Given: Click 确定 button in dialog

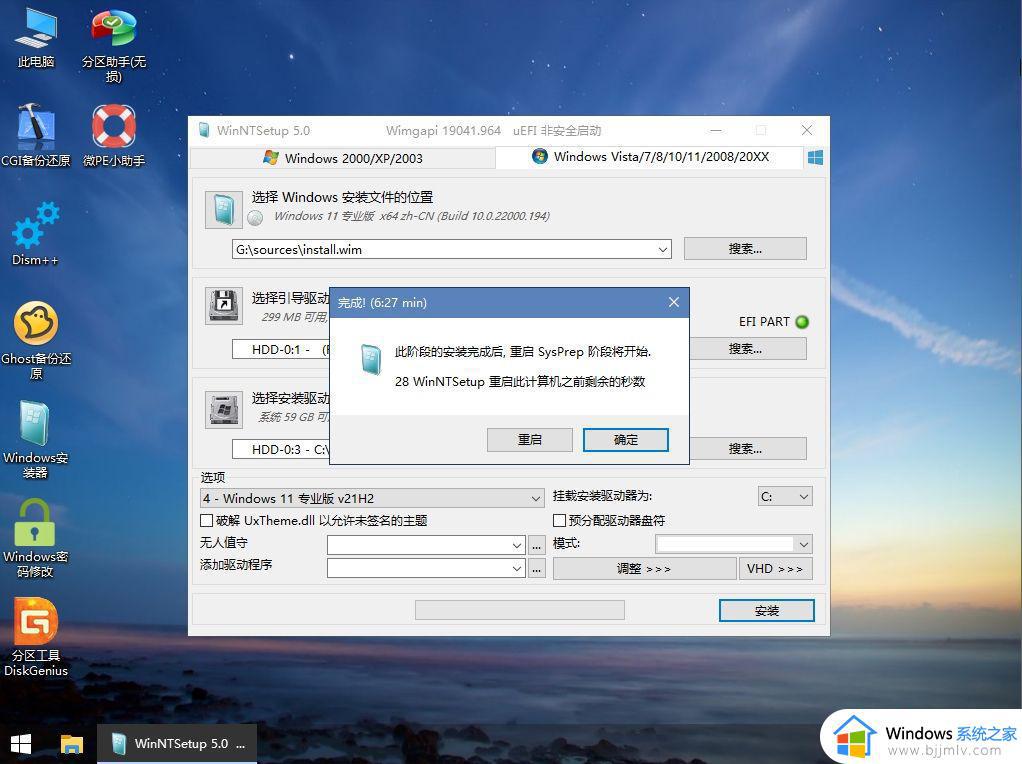Looking at the screenshot, I should [626, 440].
